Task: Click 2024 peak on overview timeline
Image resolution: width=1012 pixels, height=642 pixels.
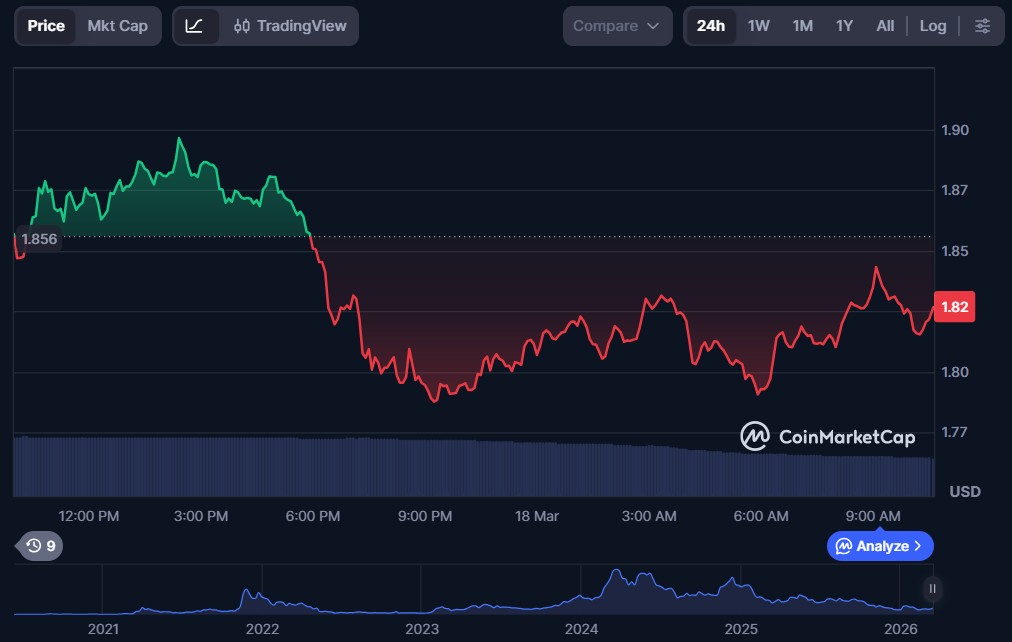Action: point(617,575)
